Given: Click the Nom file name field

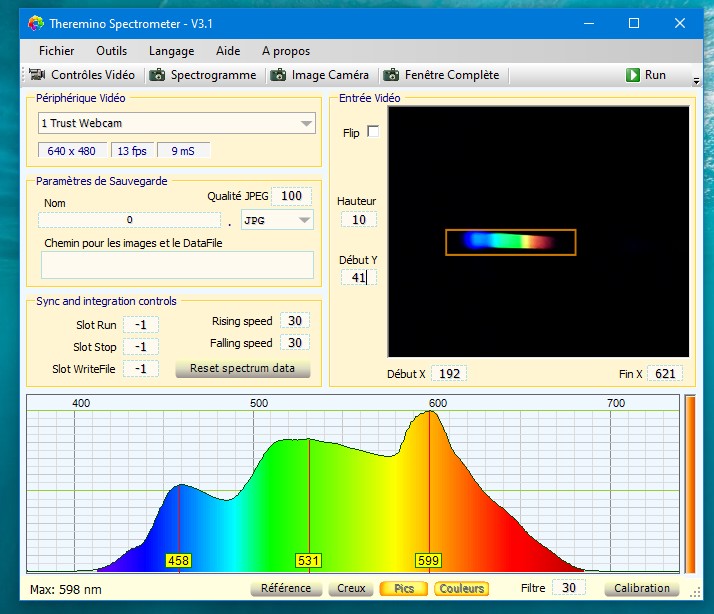Looking at the screenshot, I should (129, 220).
